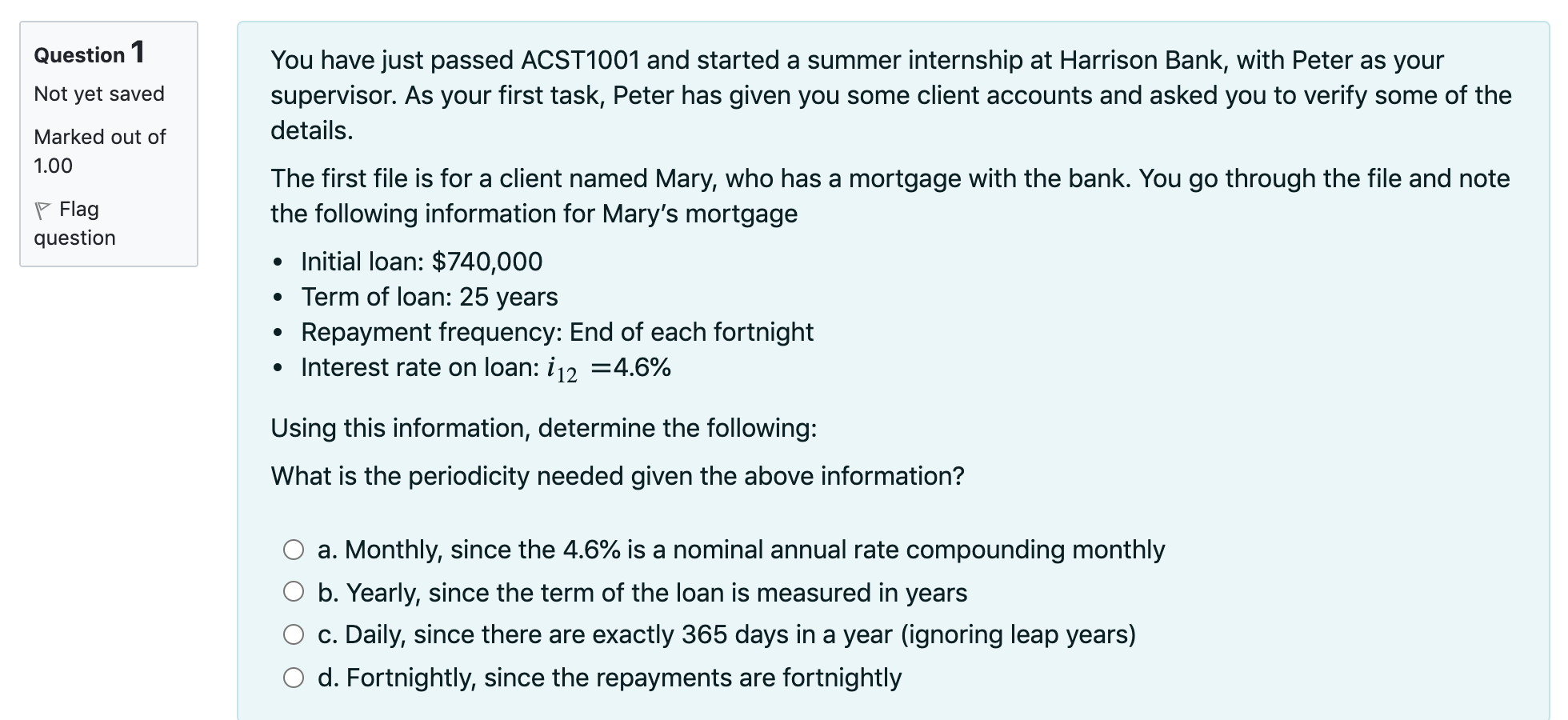The image size is (1568, 720).
Task: Click the Flag question label text
Action: pyautogui.click(x=78, y=210)
